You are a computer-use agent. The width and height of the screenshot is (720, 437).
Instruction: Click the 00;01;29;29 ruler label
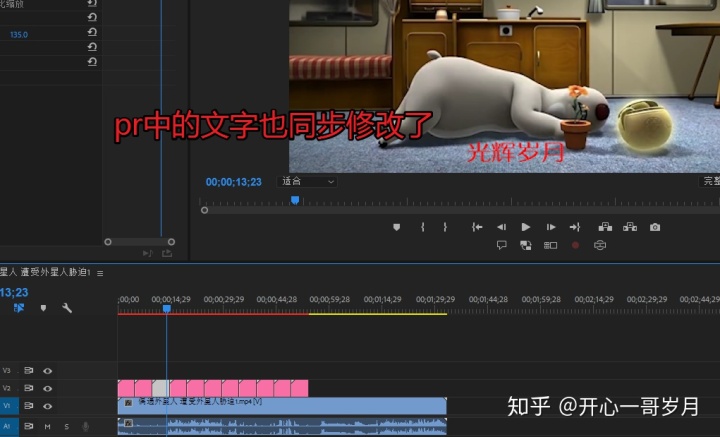435,299
